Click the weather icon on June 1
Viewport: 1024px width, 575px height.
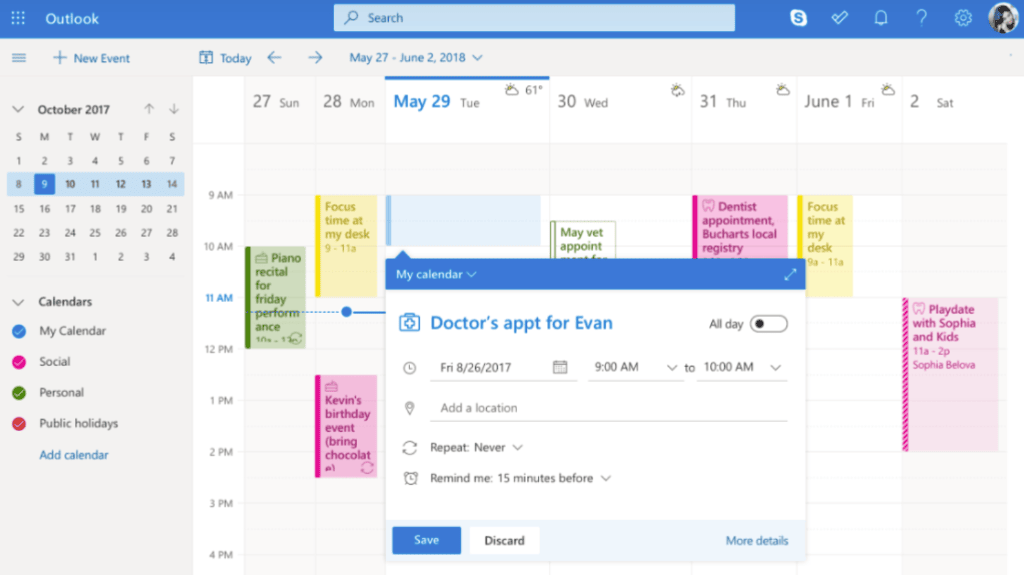click(888, 90)
